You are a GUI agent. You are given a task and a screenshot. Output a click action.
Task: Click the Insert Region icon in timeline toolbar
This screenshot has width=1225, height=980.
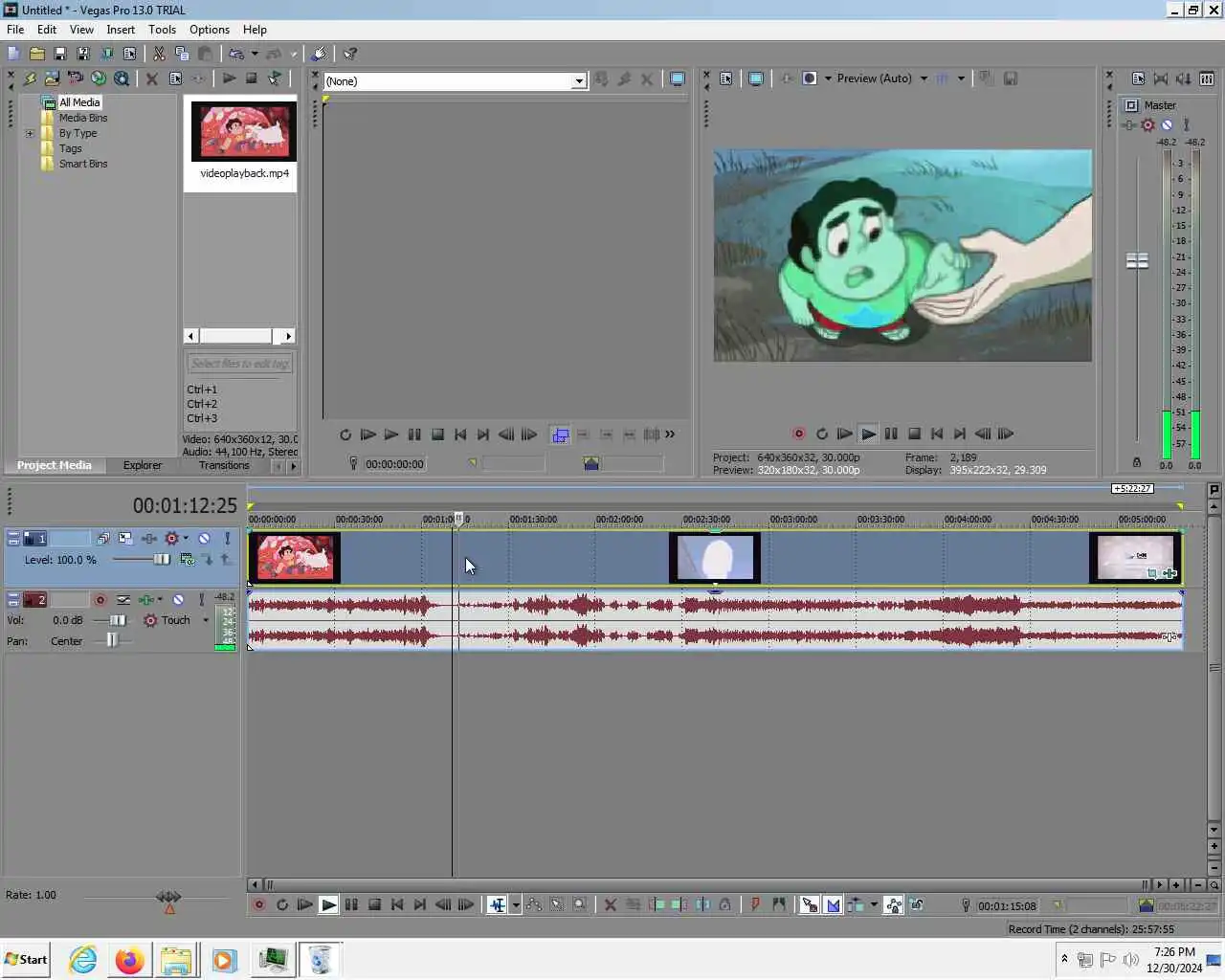click(x=779, y=904)
